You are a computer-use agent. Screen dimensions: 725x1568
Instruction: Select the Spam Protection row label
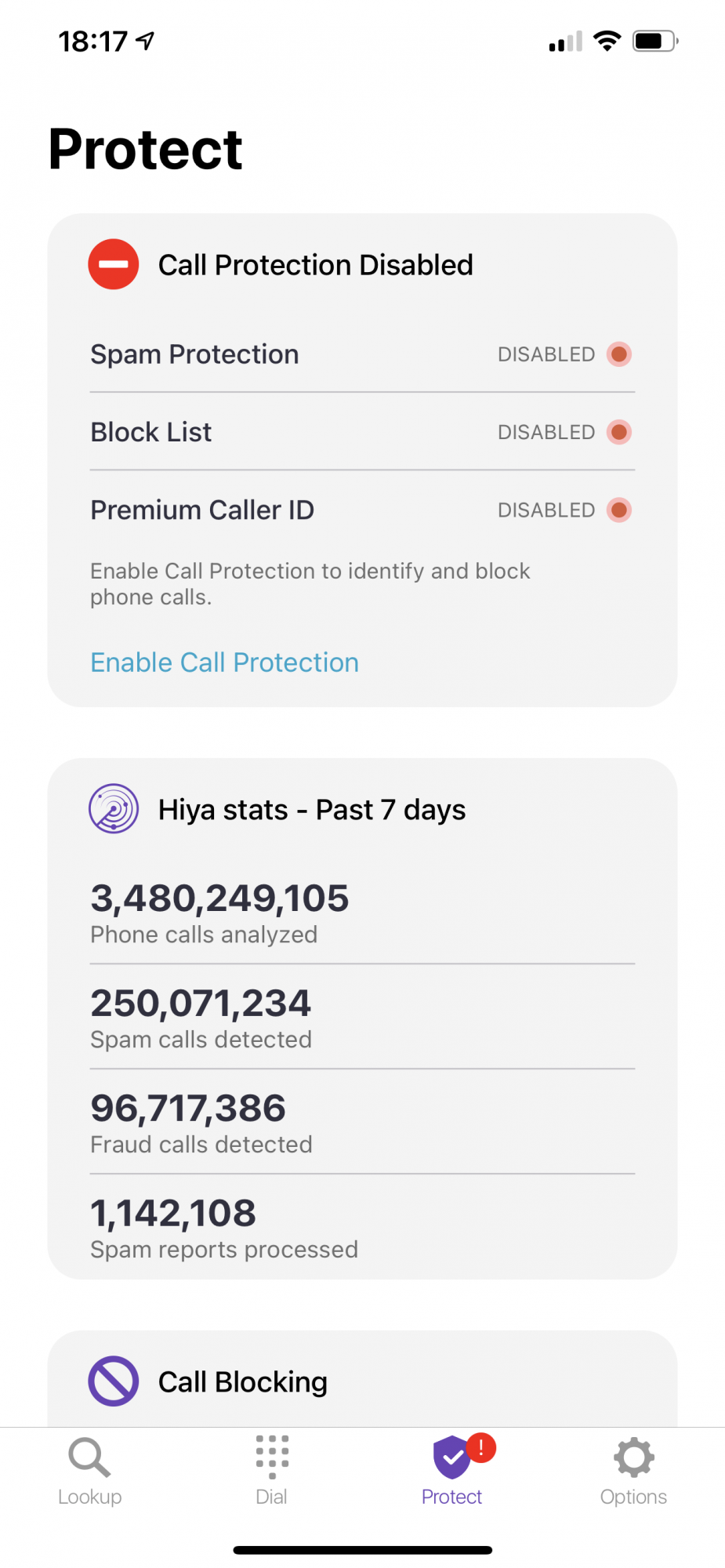coord(194,354)
